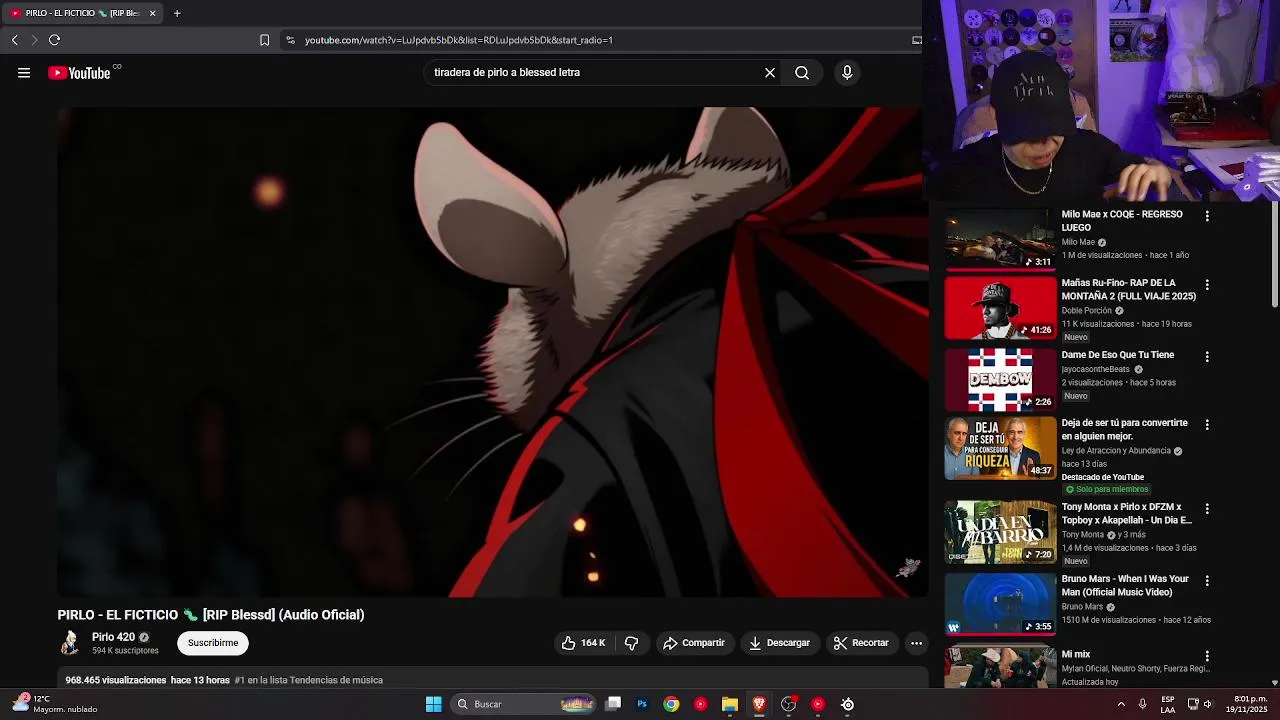The height and width of the screenshot is (720, 1280).
Task: Open Deja de ser tú para convertirte title
Action: coord(1125,429)
